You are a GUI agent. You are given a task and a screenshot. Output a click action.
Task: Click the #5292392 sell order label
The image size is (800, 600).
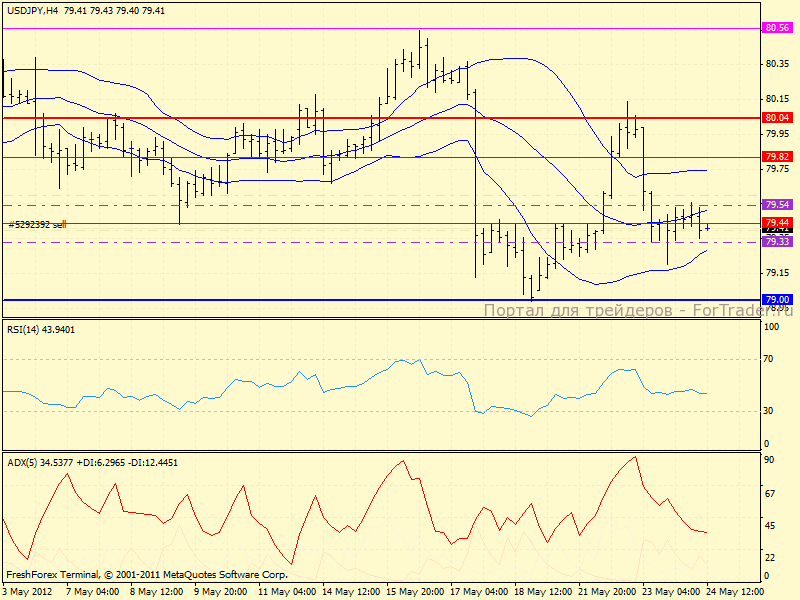pyautogui.click(x=38, y=225)
